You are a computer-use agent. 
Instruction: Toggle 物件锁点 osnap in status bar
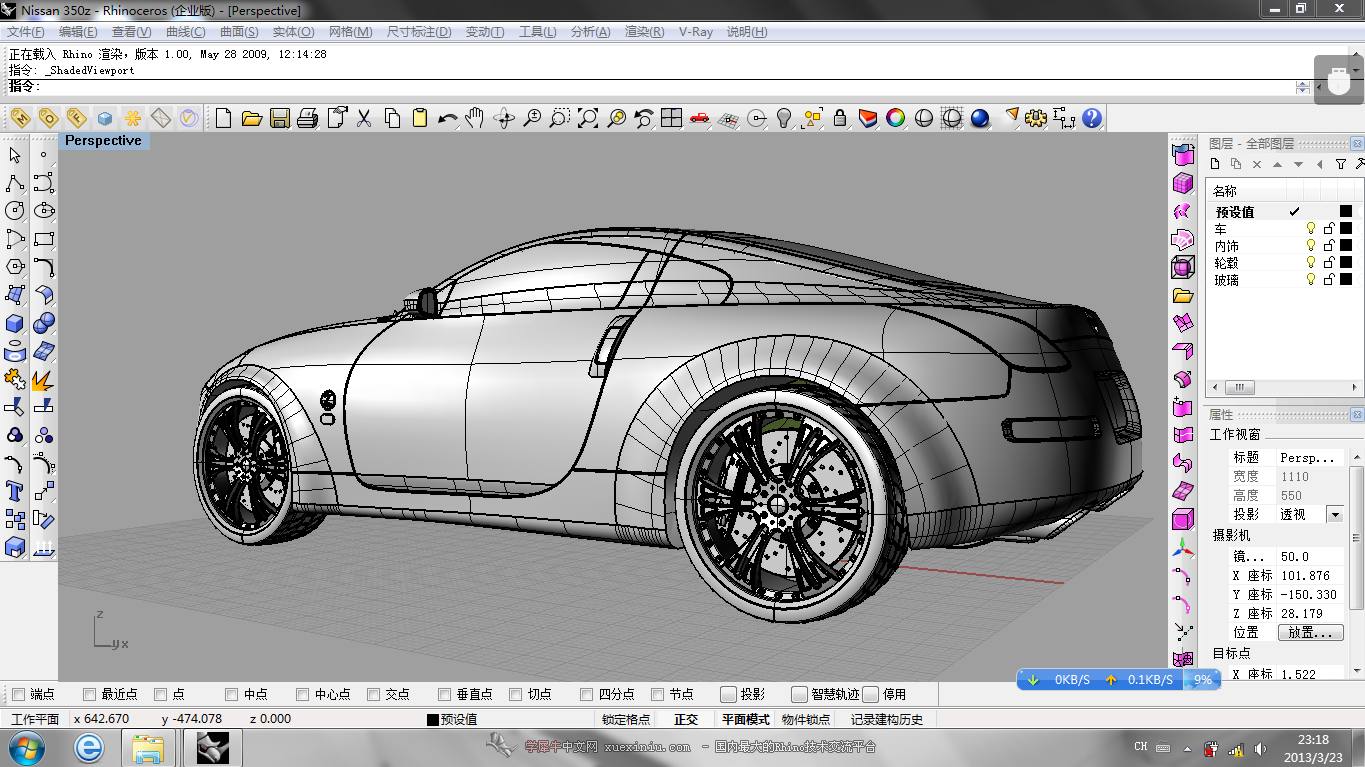point(806,719)
